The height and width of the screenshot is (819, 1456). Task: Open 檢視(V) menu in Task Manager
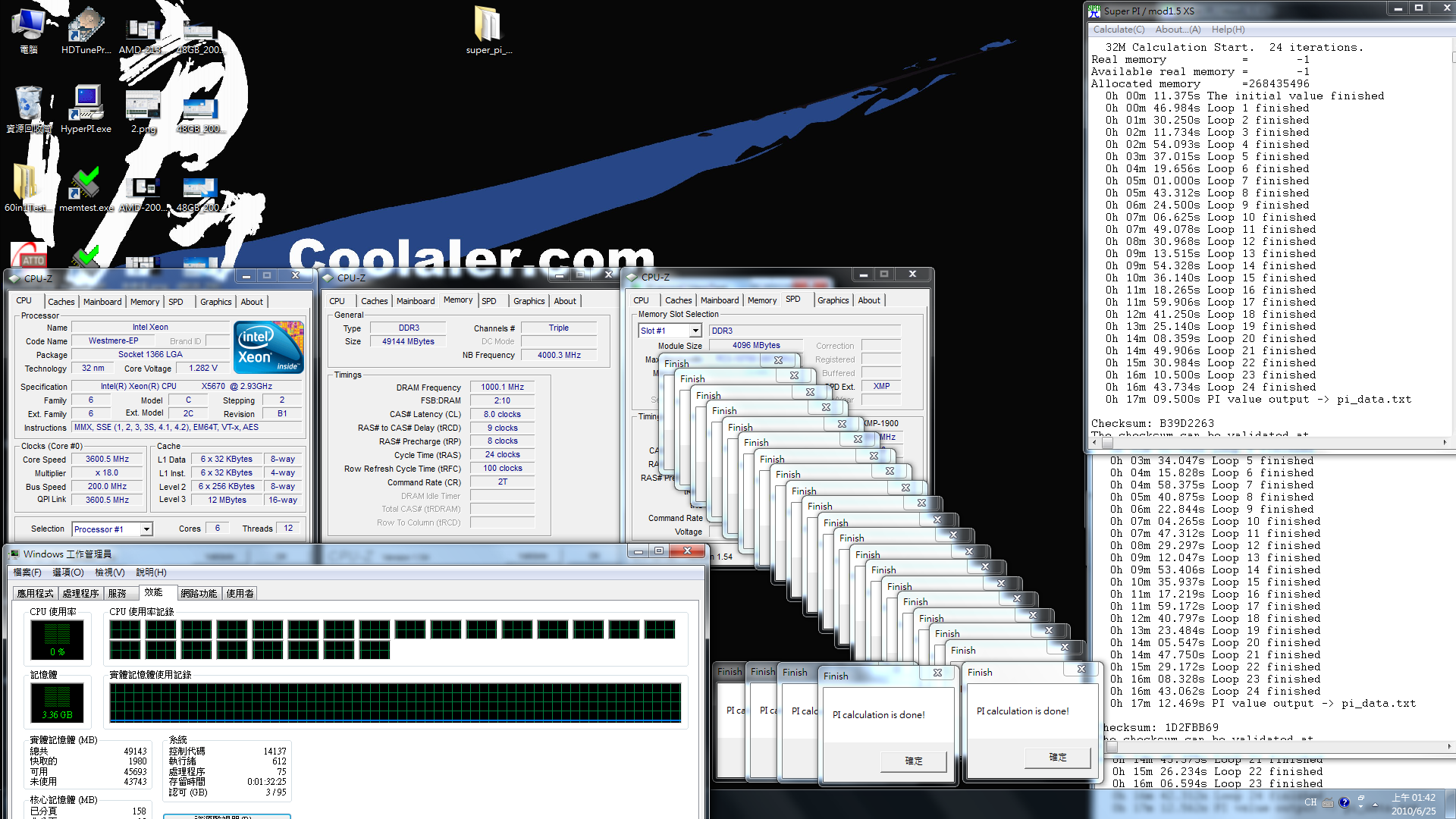pyautogui.click(x=110, y=573)
